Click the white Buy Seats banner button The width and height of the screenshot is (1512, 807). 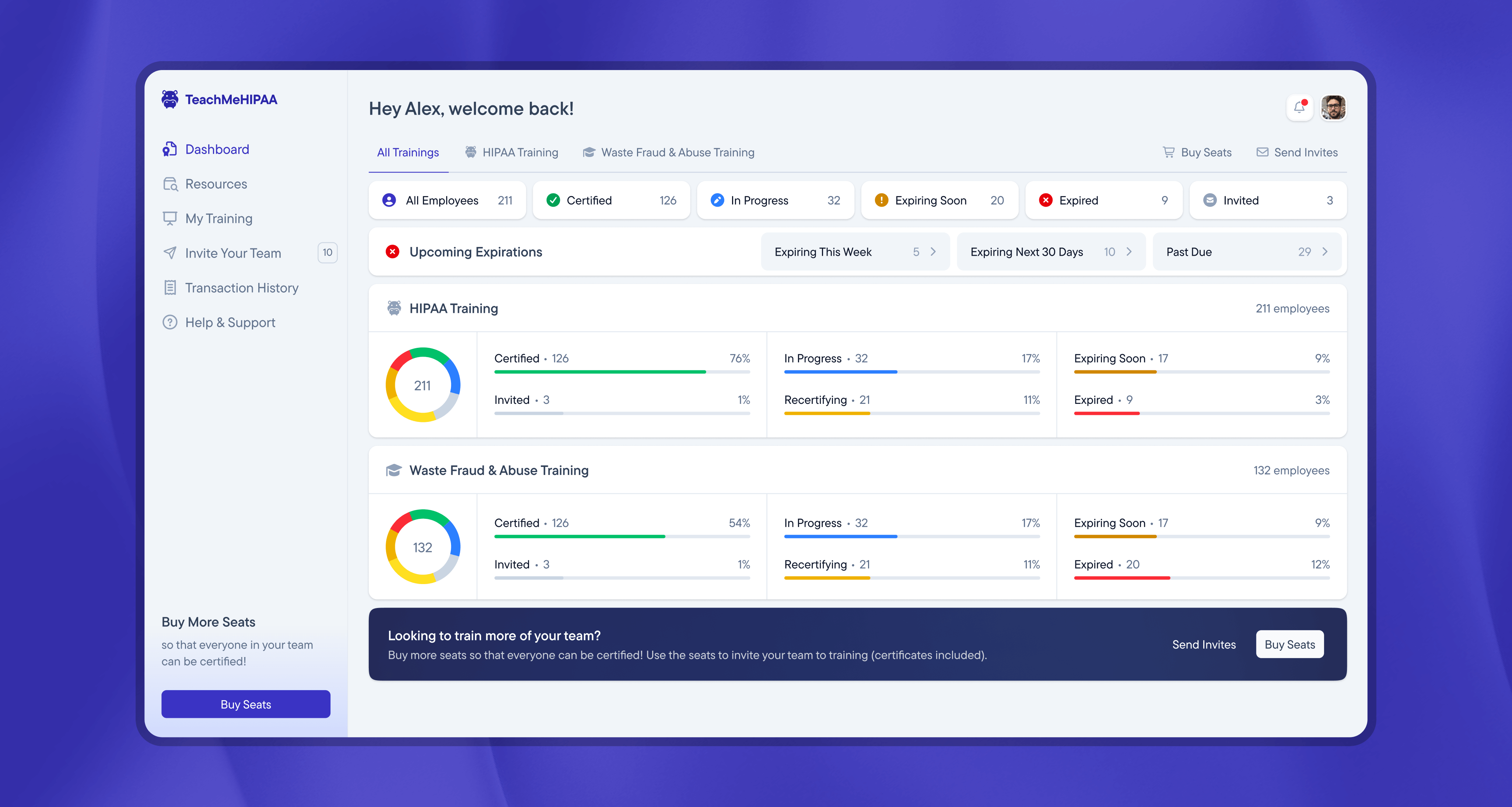pos(1289,644)
